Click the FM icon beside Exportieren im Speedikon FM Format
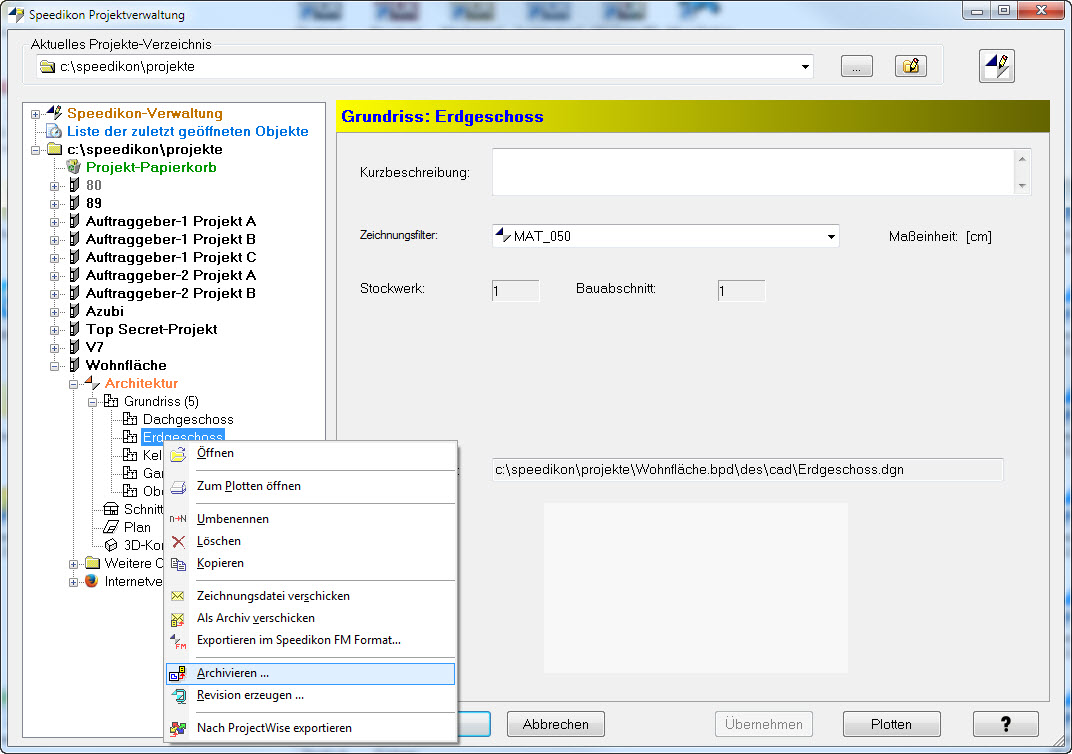The height and width of the screenshot is (754, 1072). (x=178, y=641)
